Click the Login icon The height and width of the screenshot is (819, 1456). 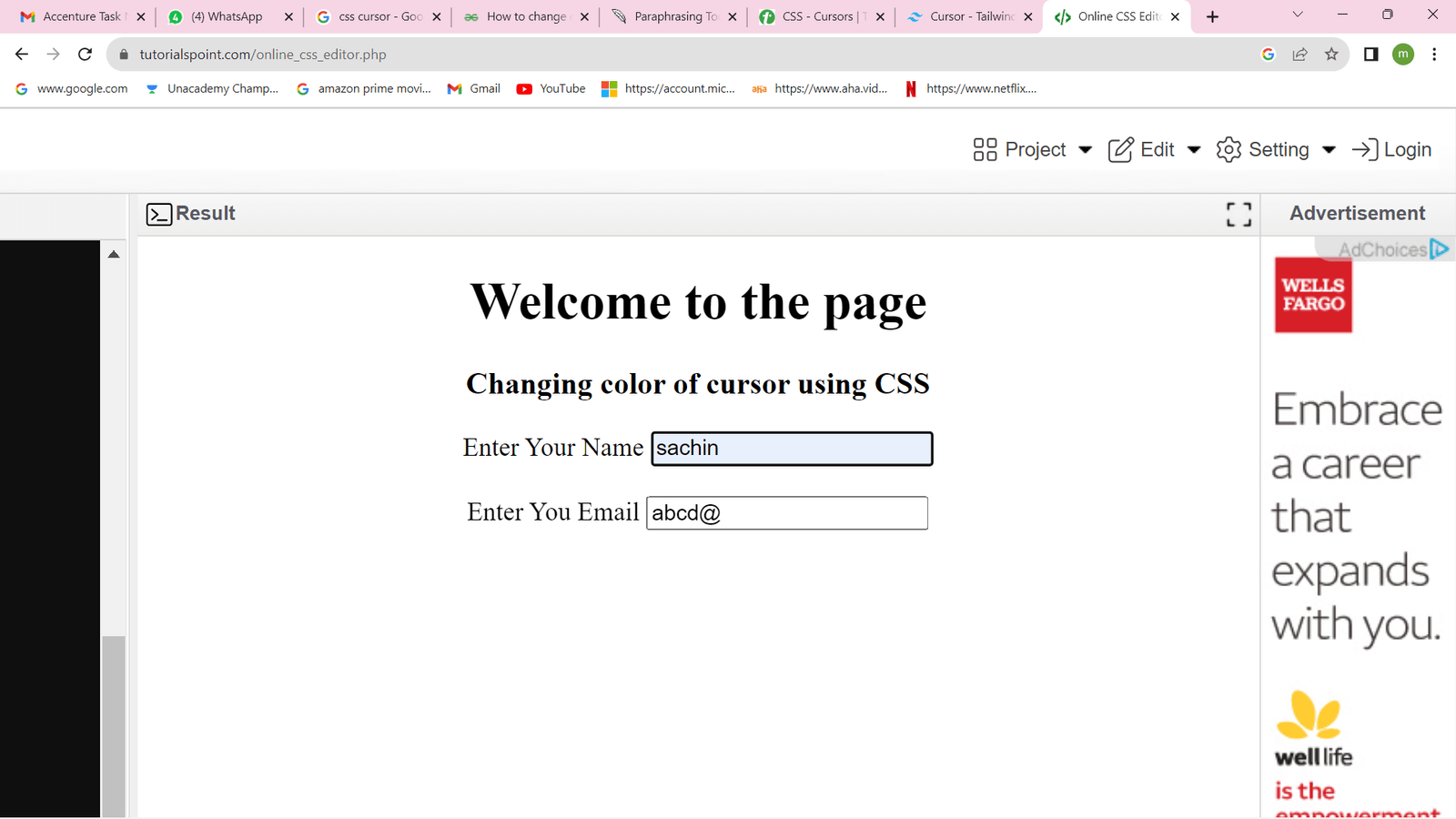tap(1366, 149)
